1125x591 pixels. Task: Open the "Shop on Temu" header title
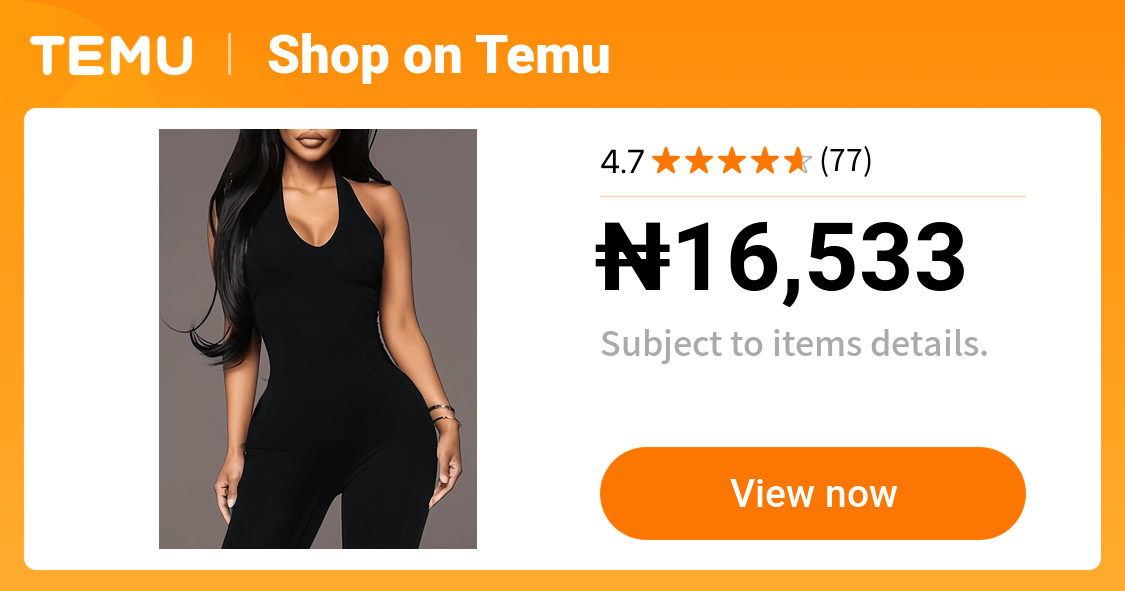pos(438,55)
